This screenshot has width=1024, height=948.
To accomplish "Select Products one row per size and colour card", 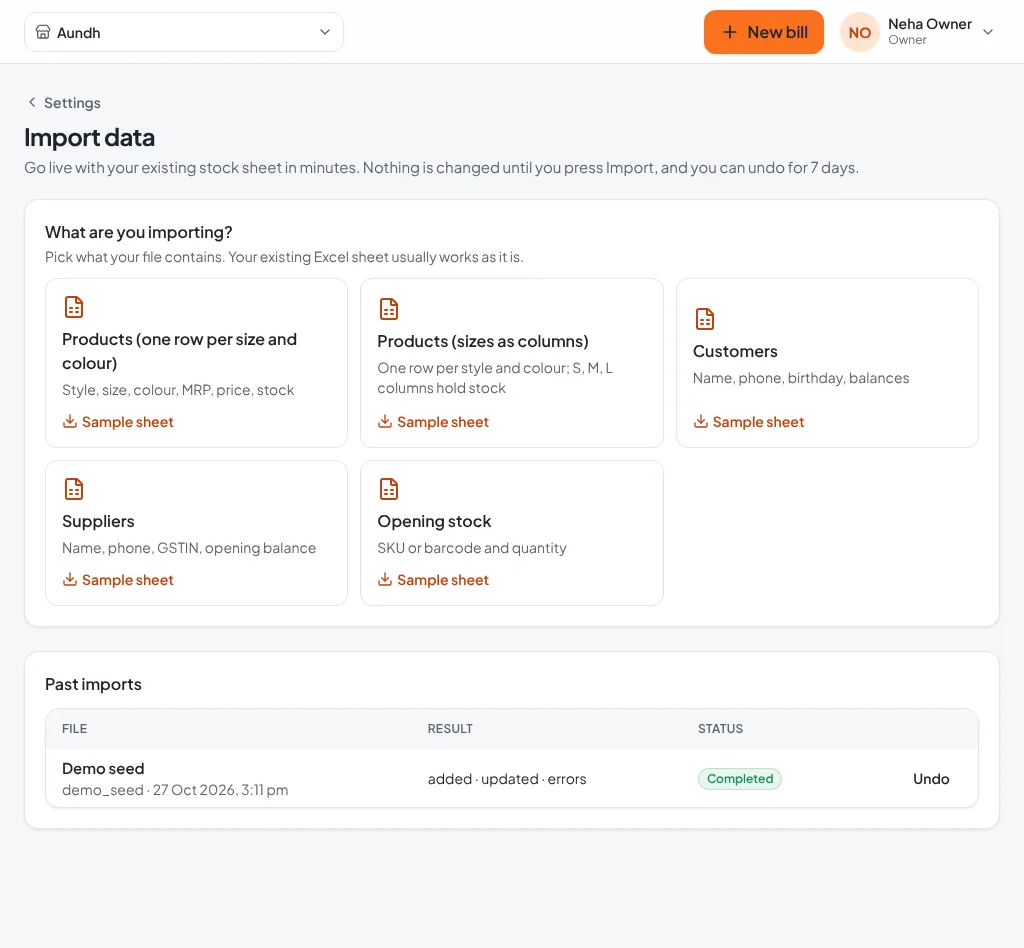I will pyautogui.click(x=196, y=363).
